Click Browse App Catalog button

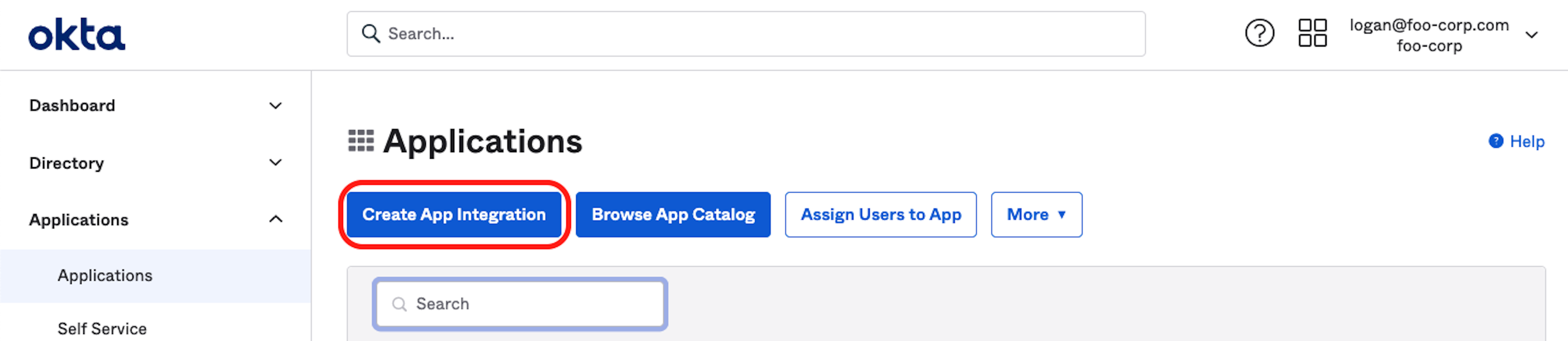point(673,215)
